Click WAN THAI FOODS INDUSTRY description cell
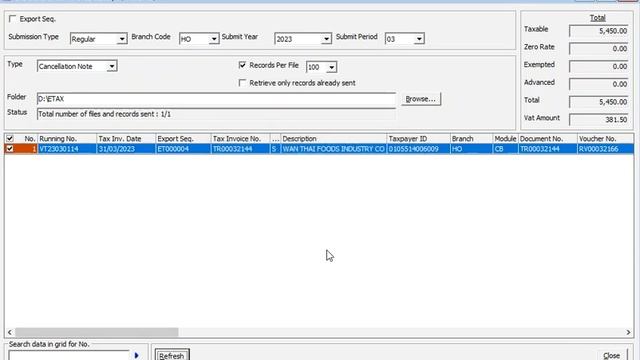640x360 pixels. (333, 149)
